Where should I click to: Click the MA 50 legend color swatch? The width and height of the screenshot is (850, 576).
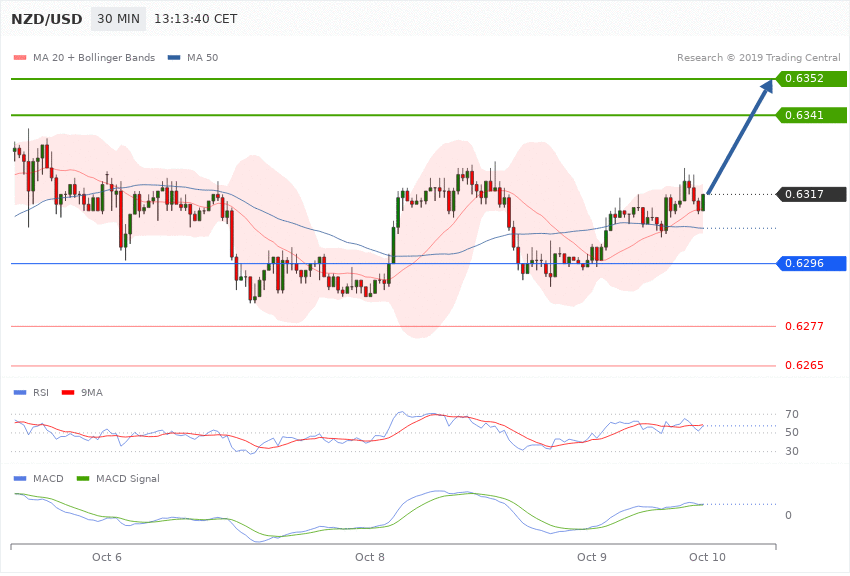pos(174,57)
